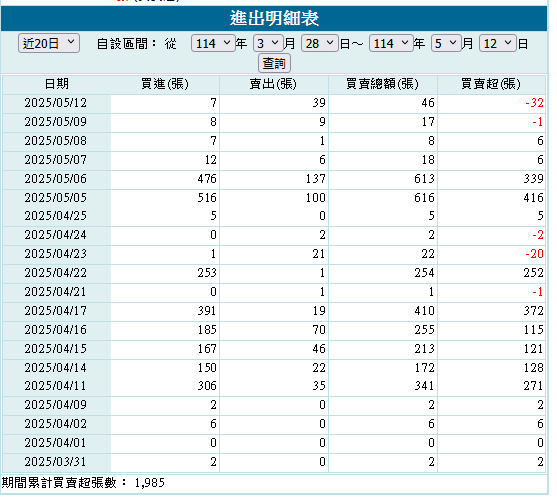Click the 買進(張) column header
Screen dimensions: 557x499
(x=165, y=84)
